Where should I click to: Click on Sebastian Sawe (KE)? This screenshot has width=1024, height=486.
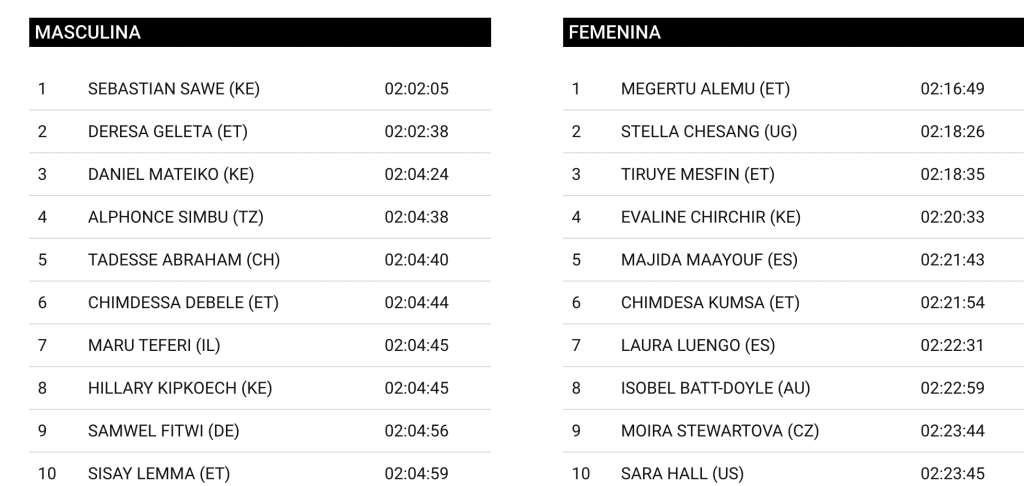click(x=173, y=89)
